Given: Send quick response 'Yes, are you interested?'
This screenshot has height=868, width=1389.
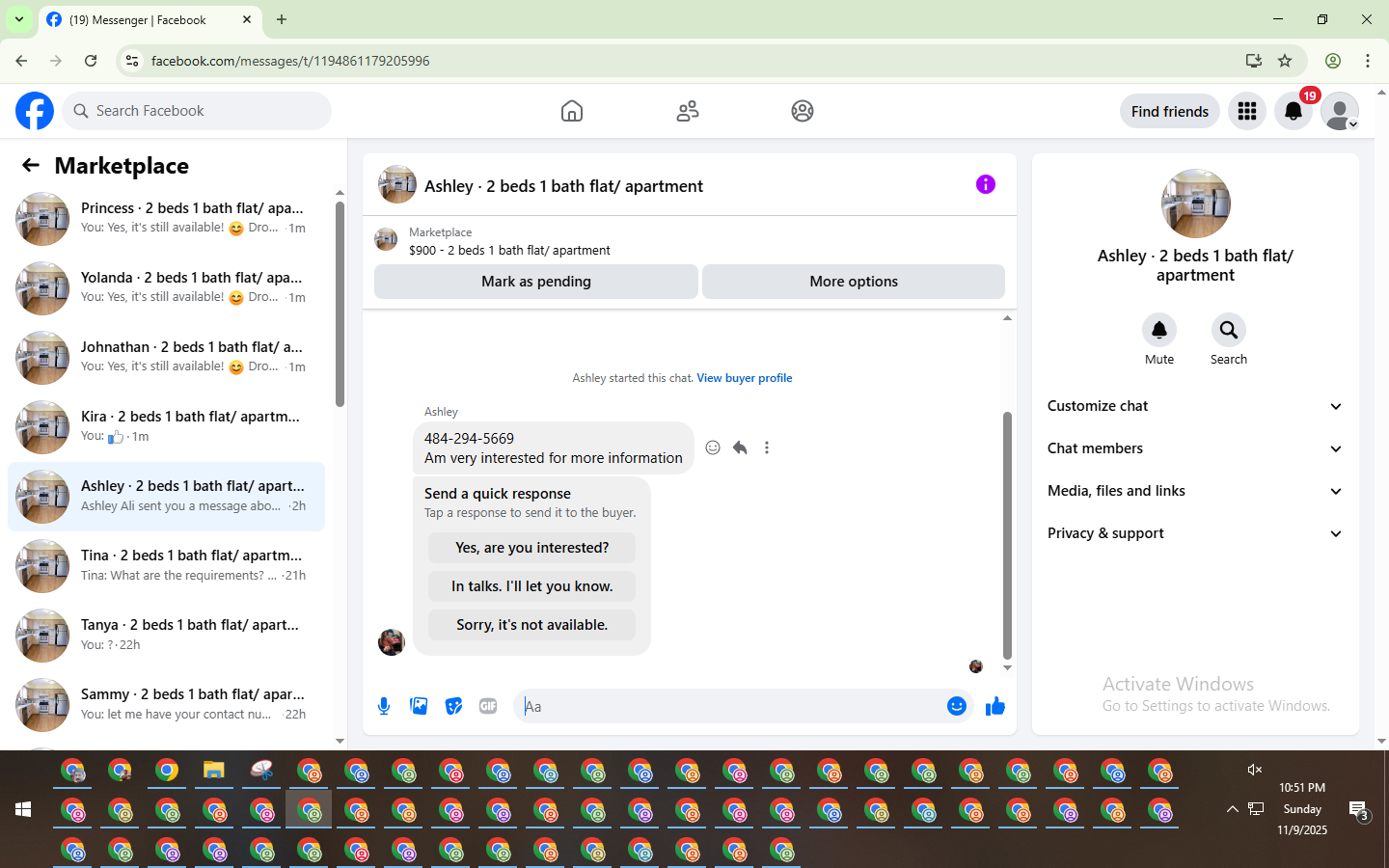Looking at the screenshot, I should coord(531,548).
